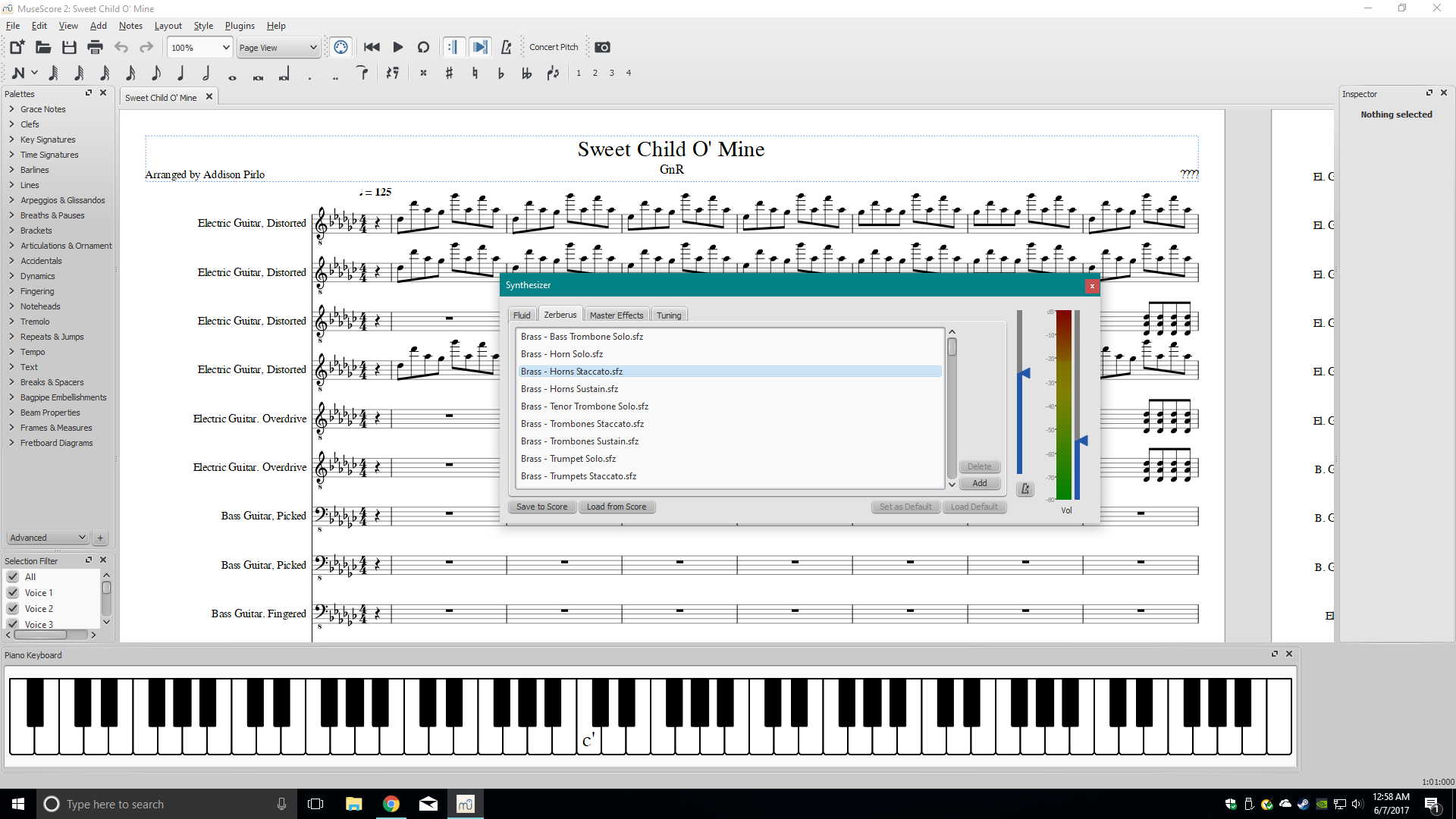The width and height of the screenshot is (1456, 819).
Task: Open the Layout menu
Action: click(x=168, y=26)
